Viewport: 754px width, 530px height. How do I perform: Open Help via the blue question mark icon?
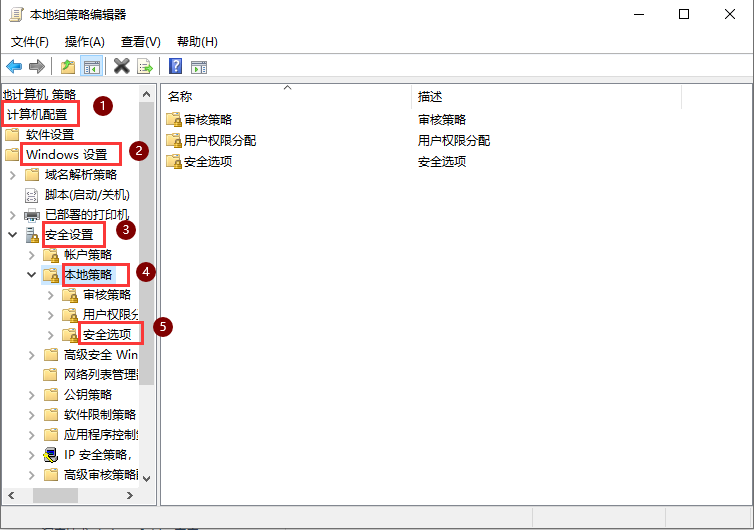pyautogui.click(x=175, y=67)
